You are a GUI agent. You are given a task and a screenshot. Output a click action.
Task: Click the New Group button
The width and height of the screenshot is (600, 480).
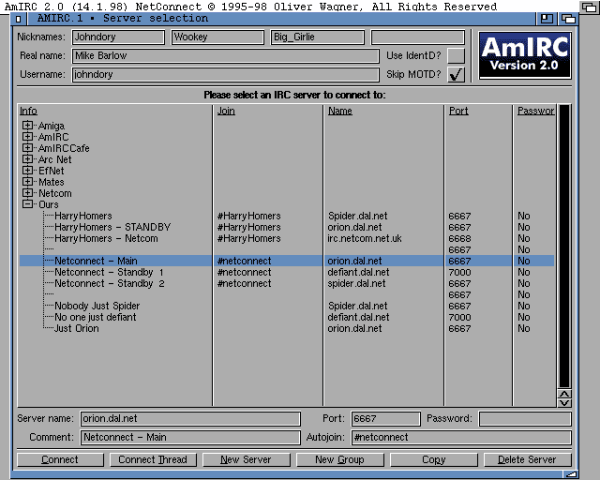340,459
